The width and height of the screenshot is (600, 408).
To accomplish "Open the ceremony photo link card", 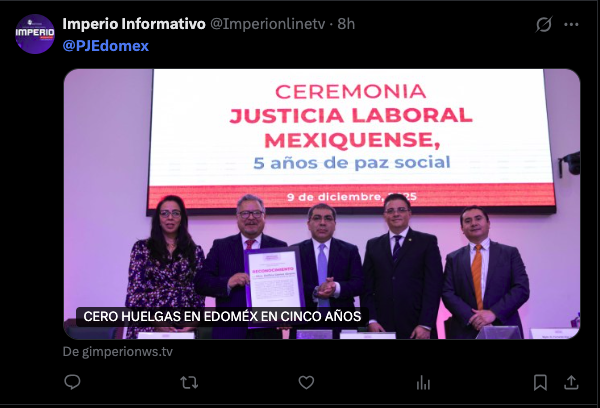I will click(322, 204).
